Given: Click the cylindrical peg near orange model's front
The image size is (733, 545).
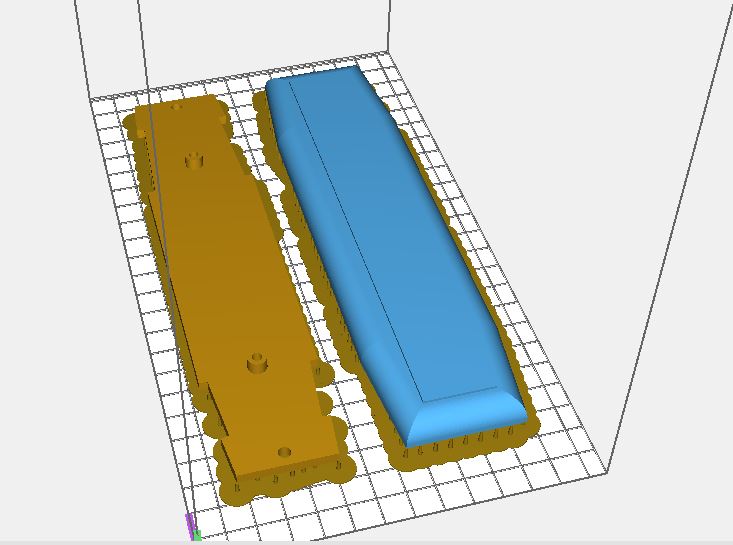Looking at the screenshot, I should tap(257, 362).
